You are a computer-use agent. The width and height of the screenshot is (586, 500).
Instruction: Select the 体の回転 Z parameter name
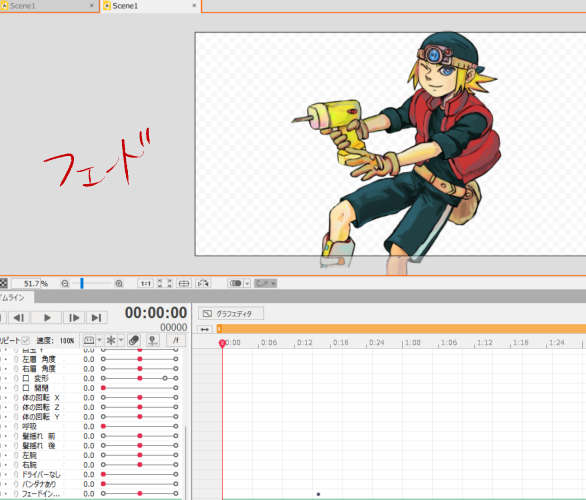point(41,407)
